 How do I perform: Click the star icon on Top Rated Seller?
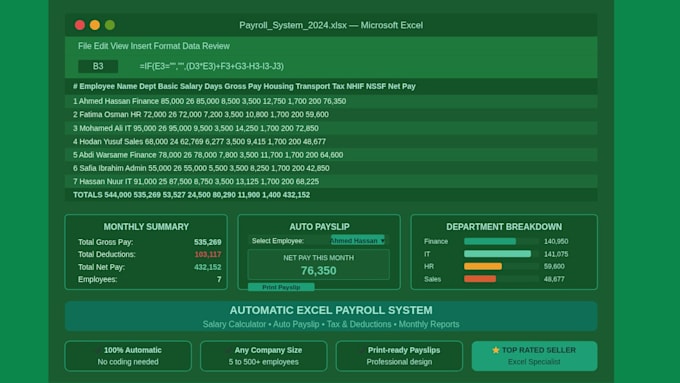496,350
